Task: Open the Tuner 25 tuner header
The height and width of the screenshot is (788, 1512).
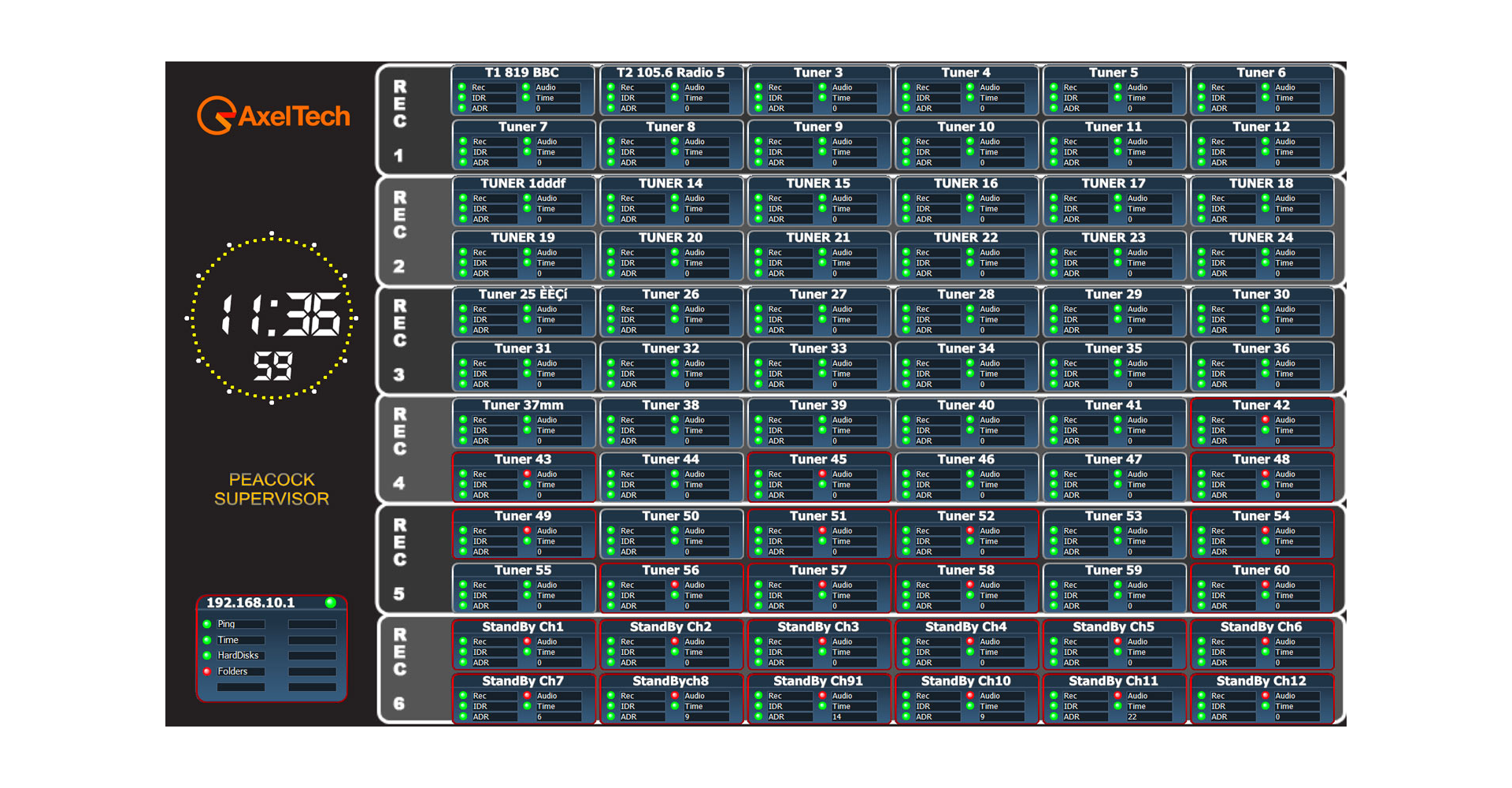Action: [x=523, y=295]
